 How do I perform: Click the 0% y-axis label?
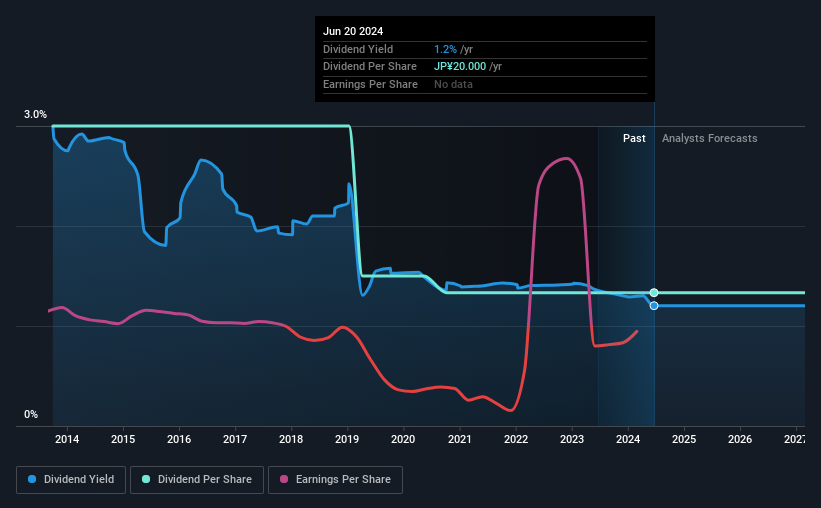click(31, 414)
